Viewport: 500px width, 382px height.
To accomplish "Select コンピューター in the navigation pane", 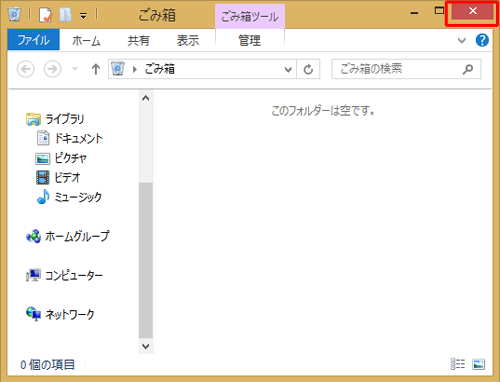I will click(x=74, y=275).
